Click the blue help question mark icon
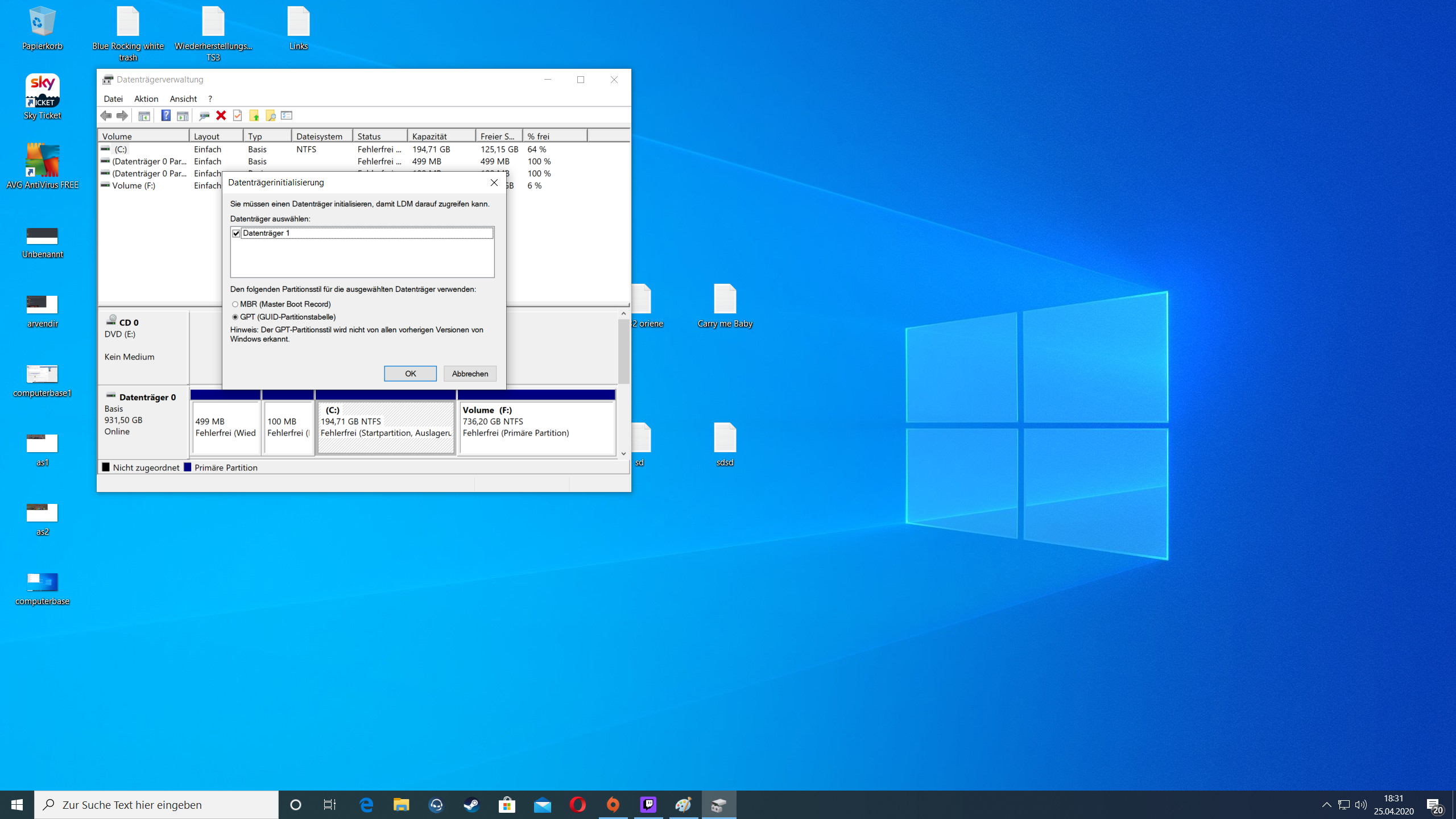 coord(166,115)
